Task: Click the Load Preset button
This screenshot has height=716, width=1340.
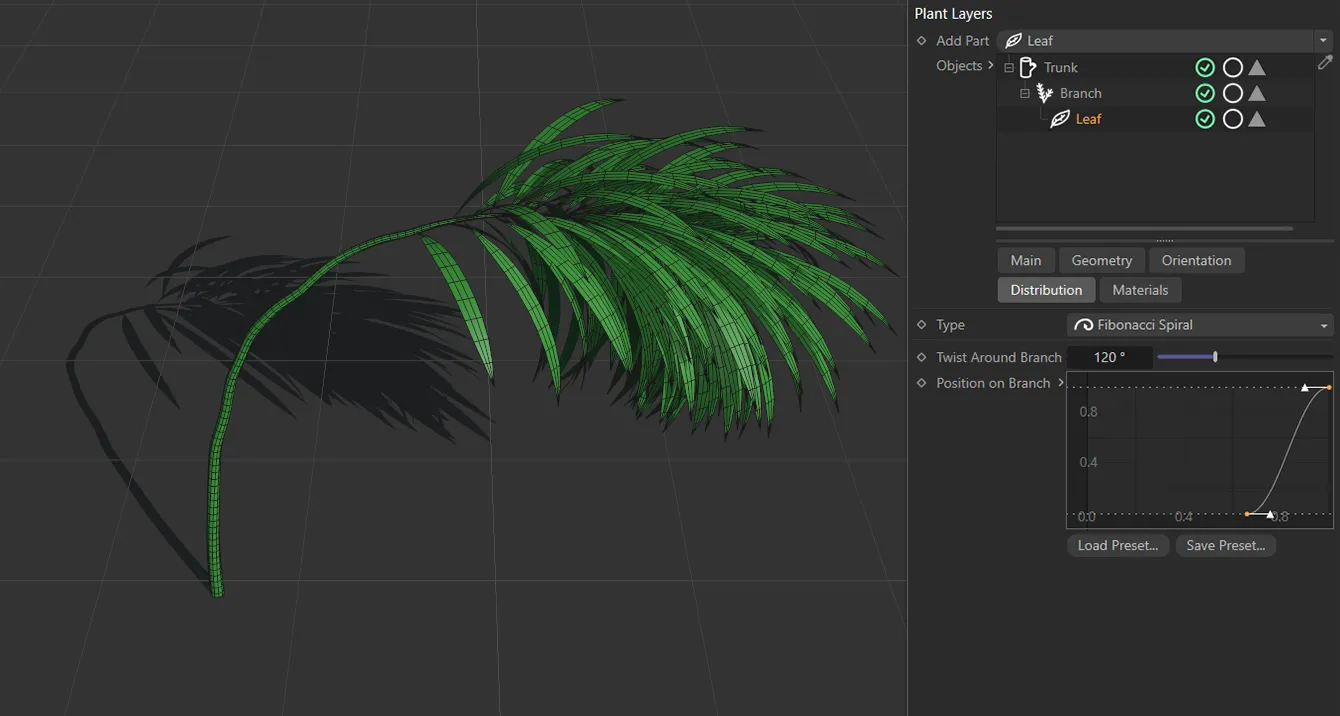Action: [1117, 545]
